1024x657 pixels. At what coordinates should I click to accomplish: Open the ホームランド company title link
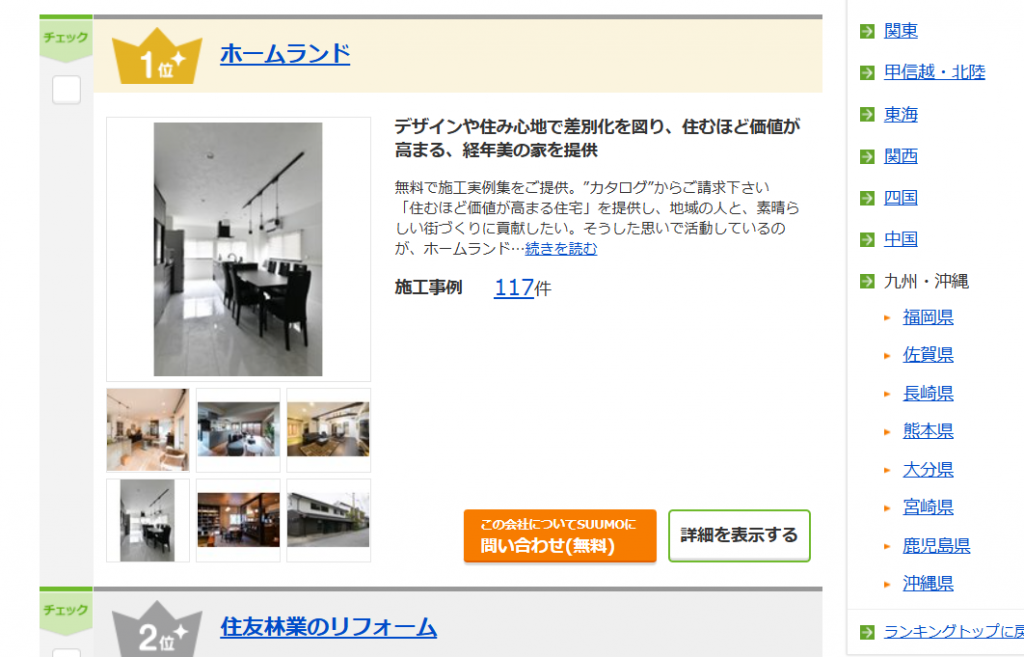pyautogui.click(x=285, y=54)
